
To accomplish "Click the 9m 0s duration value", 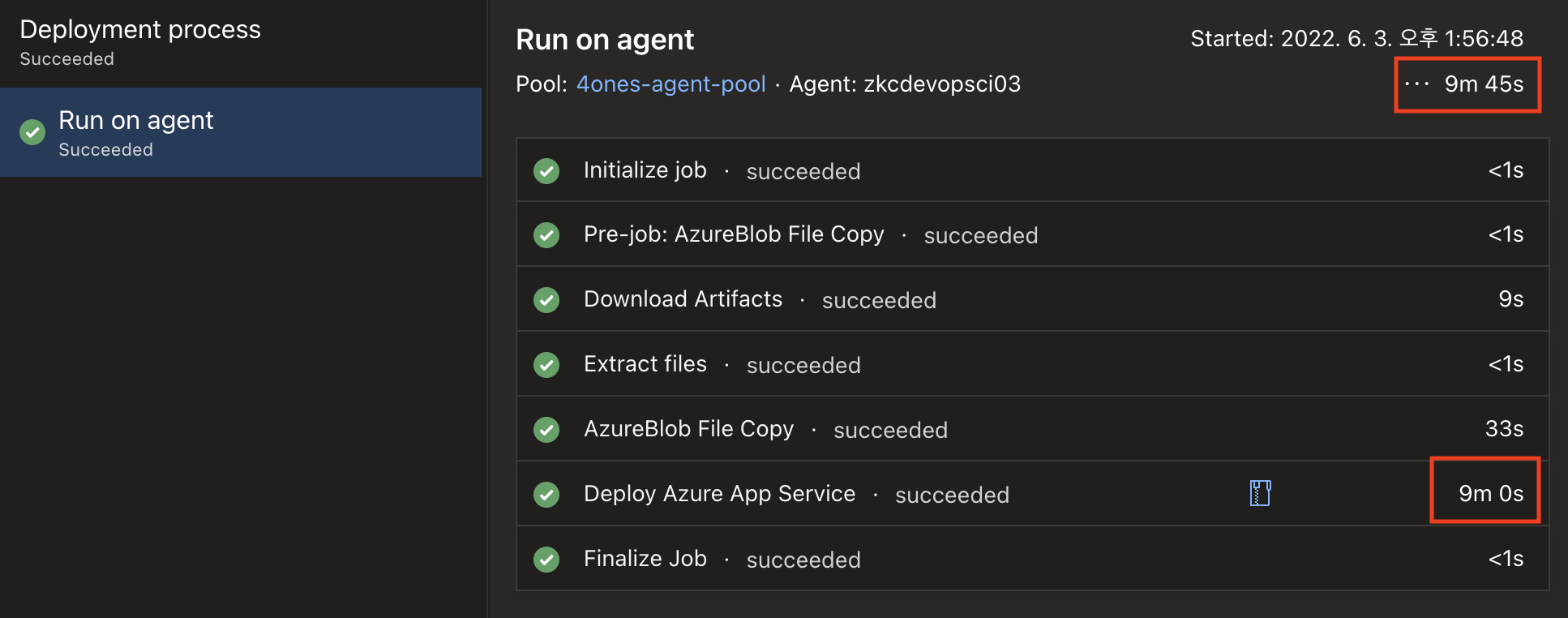I will pos(1491,494).
